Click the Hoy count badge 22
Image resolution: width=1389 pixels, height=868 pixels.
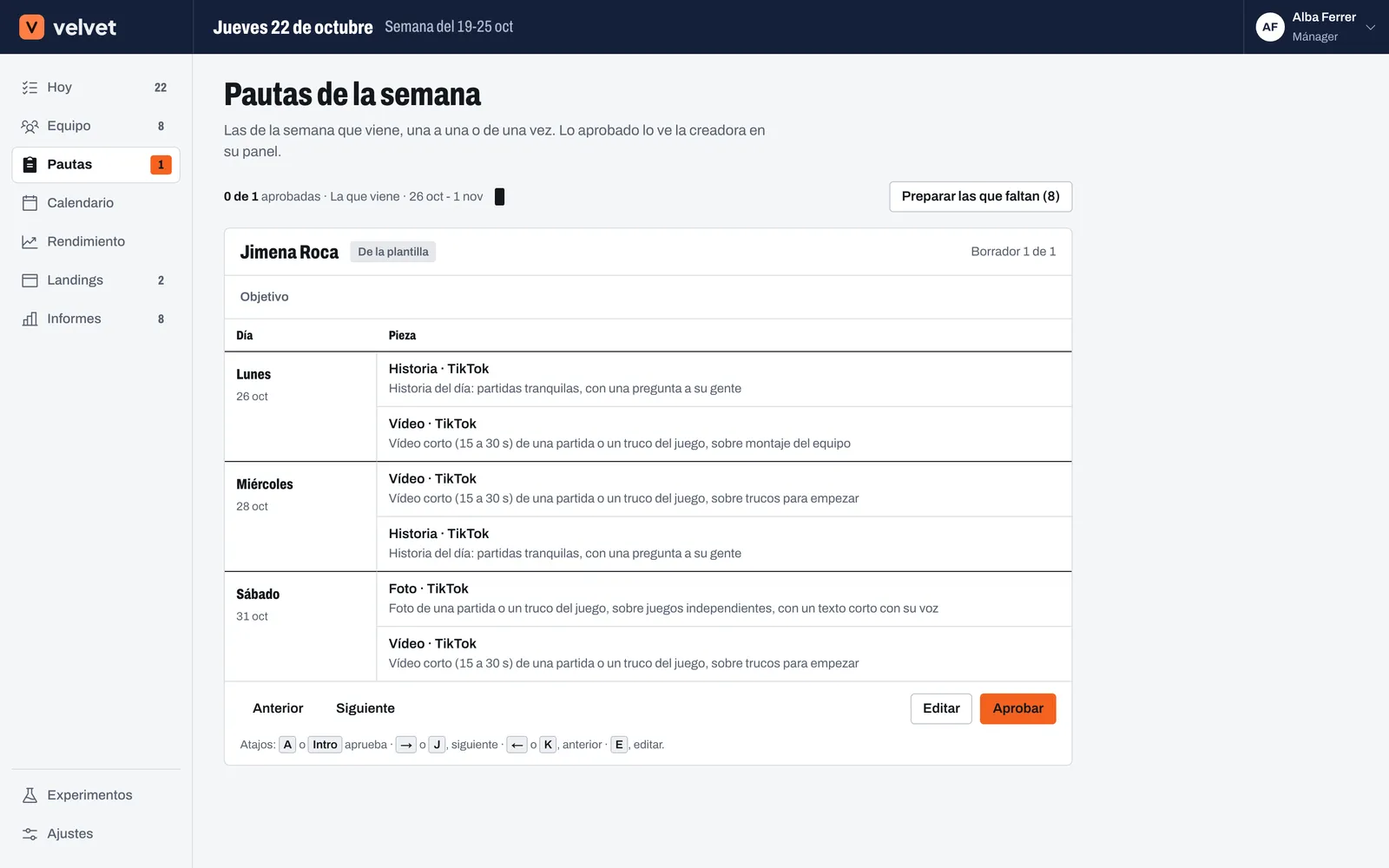point(161,88)
